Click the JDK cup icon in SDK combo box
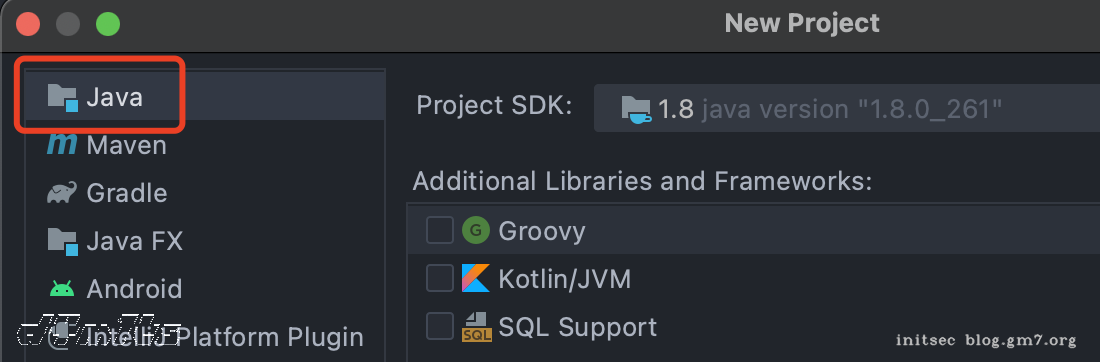The image size is (1100, 362). point(636,109)
